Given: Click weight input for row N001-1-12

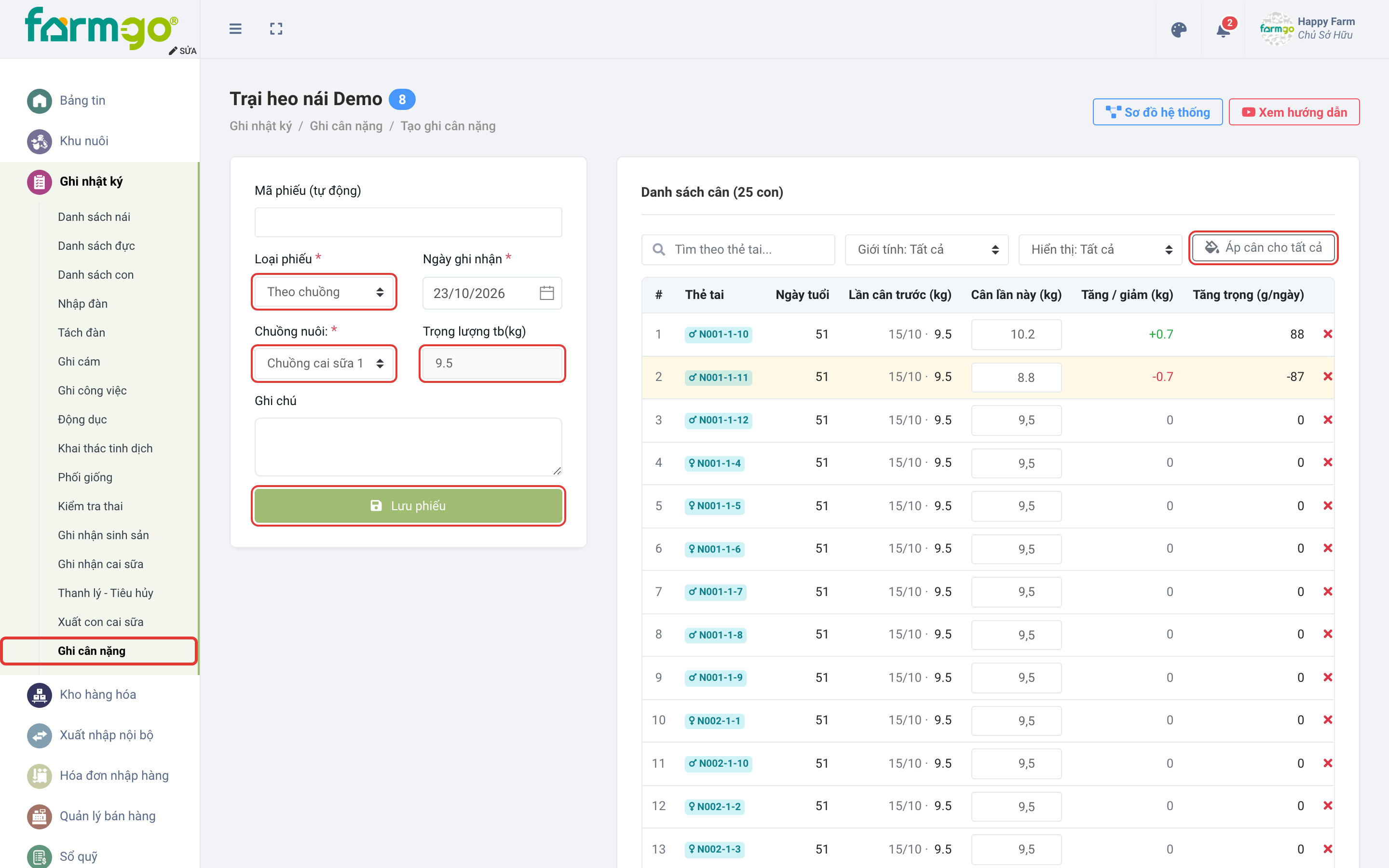Looking at the screenshot, I should coord(1017,420).
